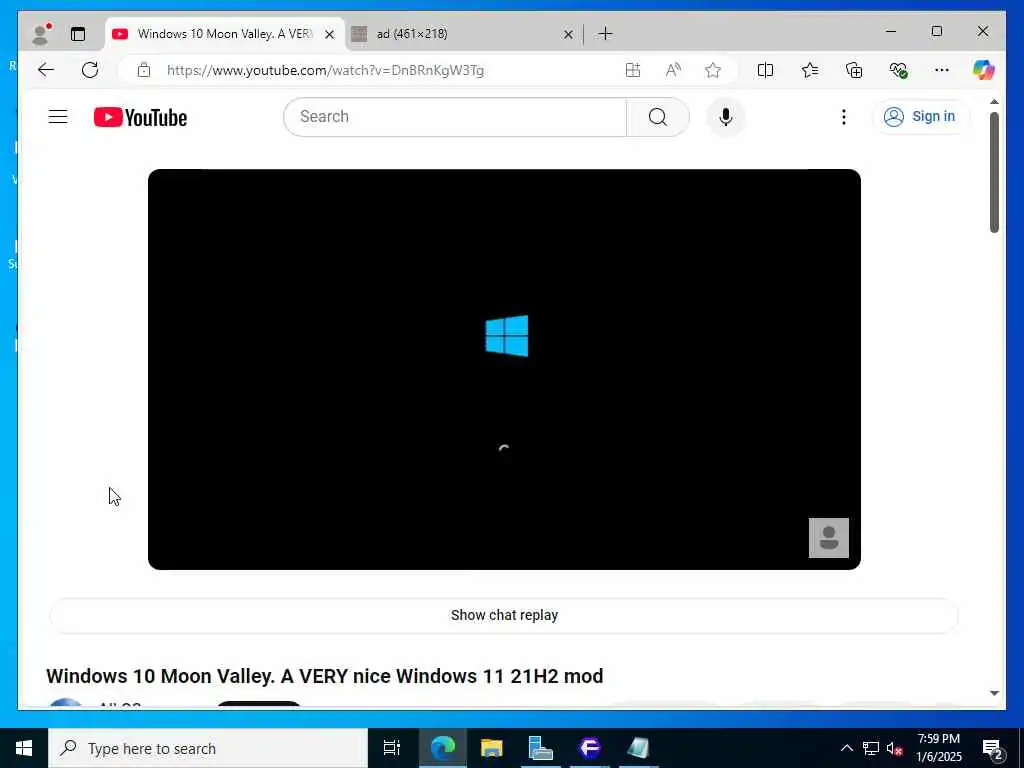This screenshot has height=768, width=1024.
Task: Open the app available icon in address bar
Action: point(633,70)
